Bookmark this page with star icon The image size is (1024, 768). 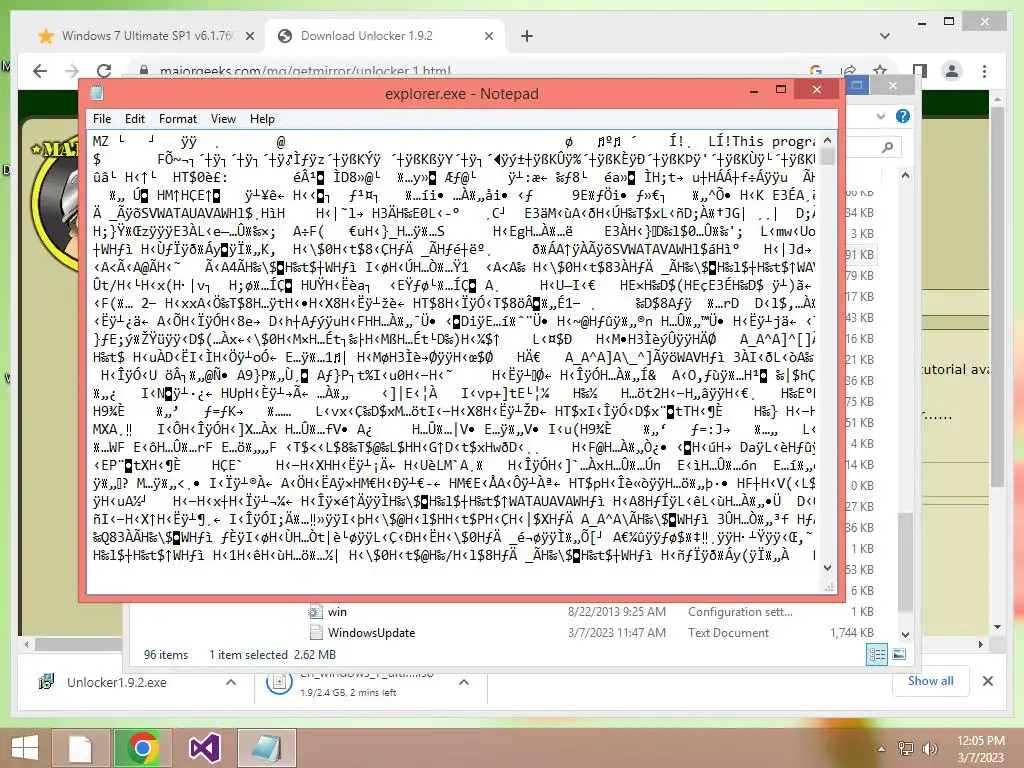[880, 71]
